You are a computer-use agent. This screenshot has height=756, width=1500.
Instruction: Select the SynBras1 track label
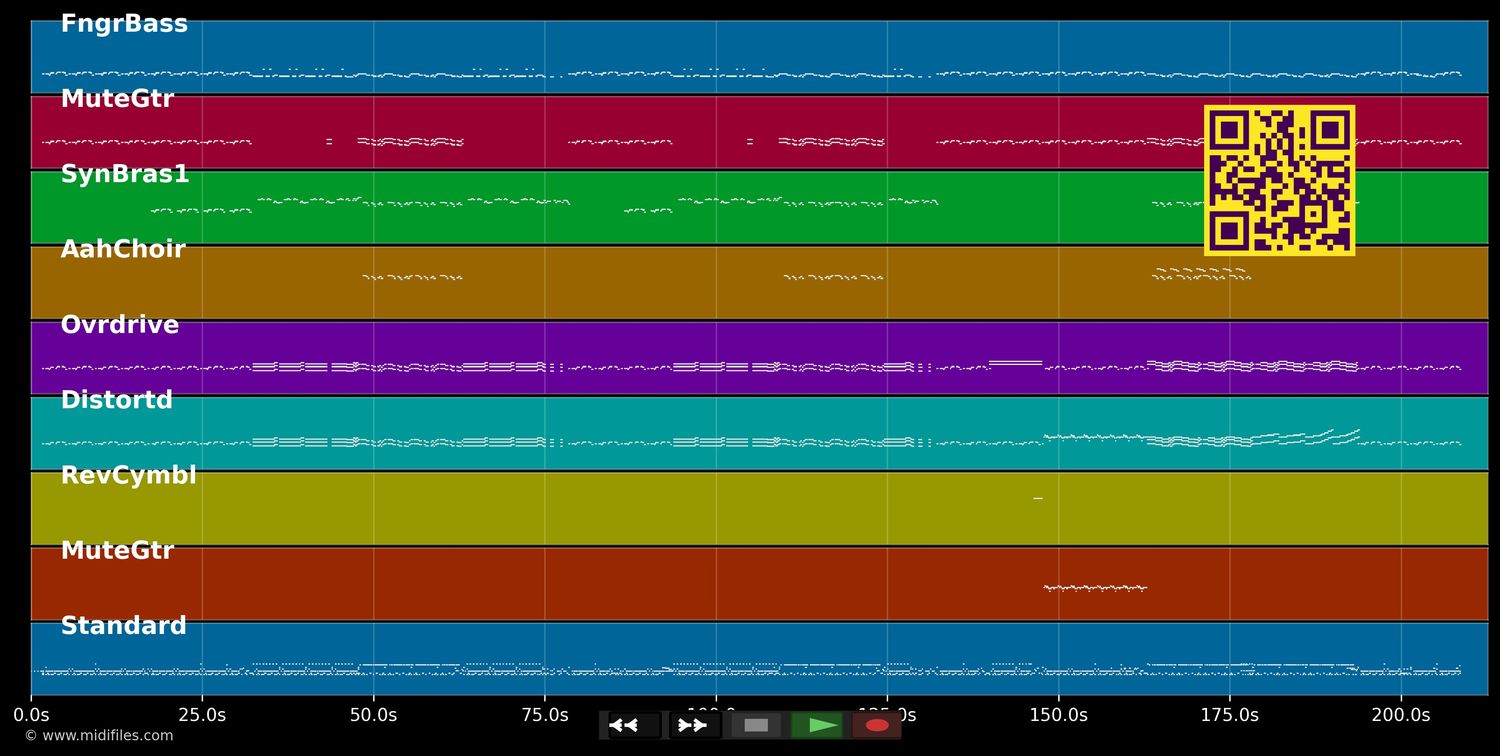pos(123,173)
